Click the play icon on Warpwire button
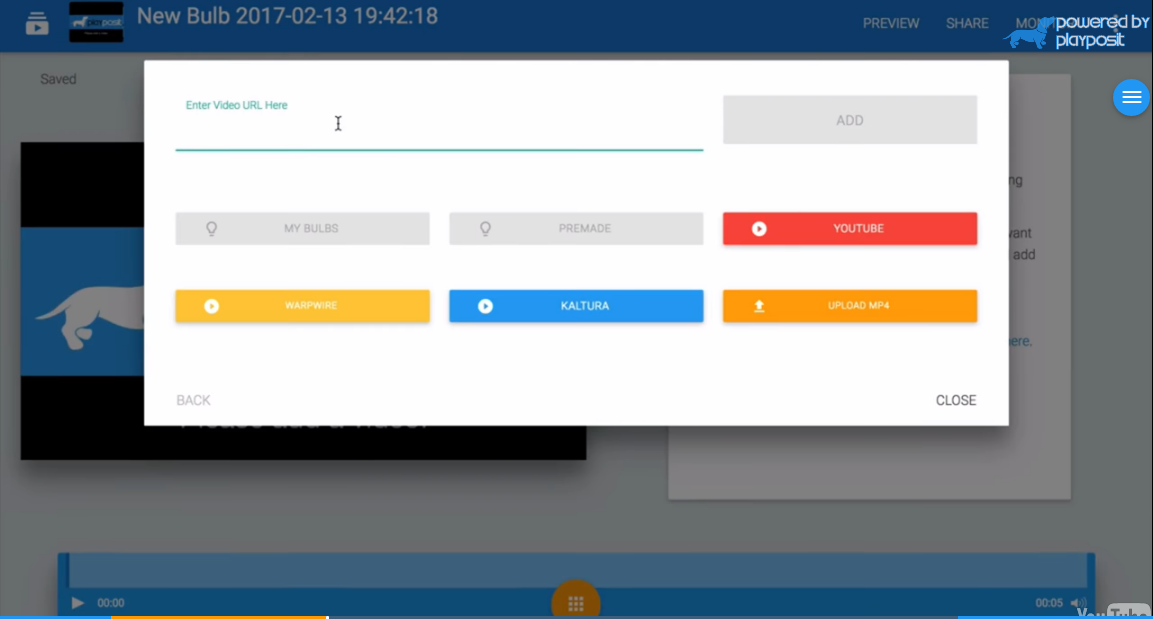The image size is (1153, 619). (212, 306)
